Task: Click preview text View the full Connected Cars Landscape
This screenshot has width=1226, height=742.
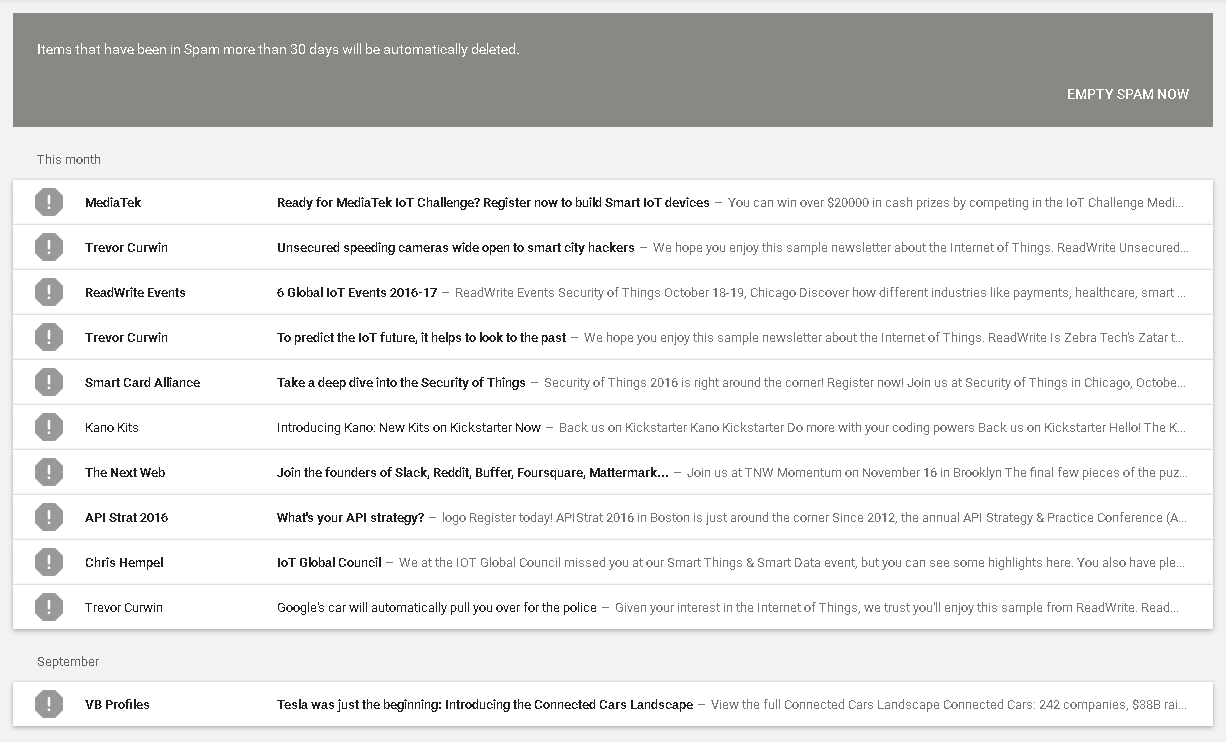Action: click(950, 704)
